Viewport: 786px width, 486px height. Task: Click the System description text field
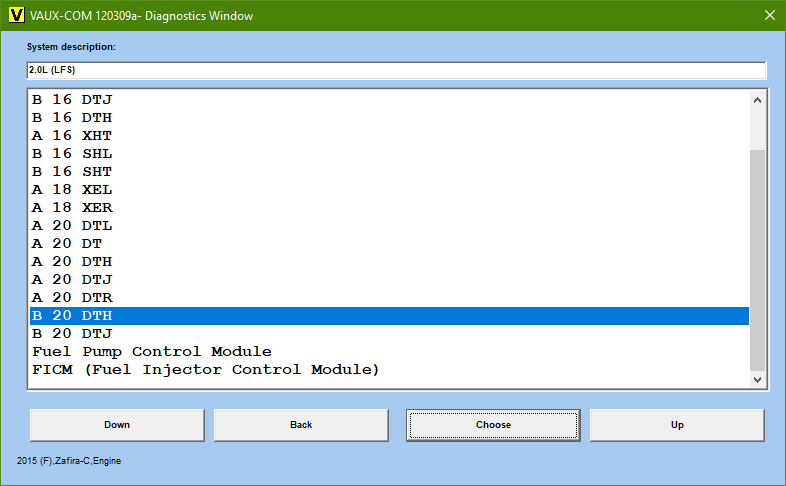coord(395,70)
